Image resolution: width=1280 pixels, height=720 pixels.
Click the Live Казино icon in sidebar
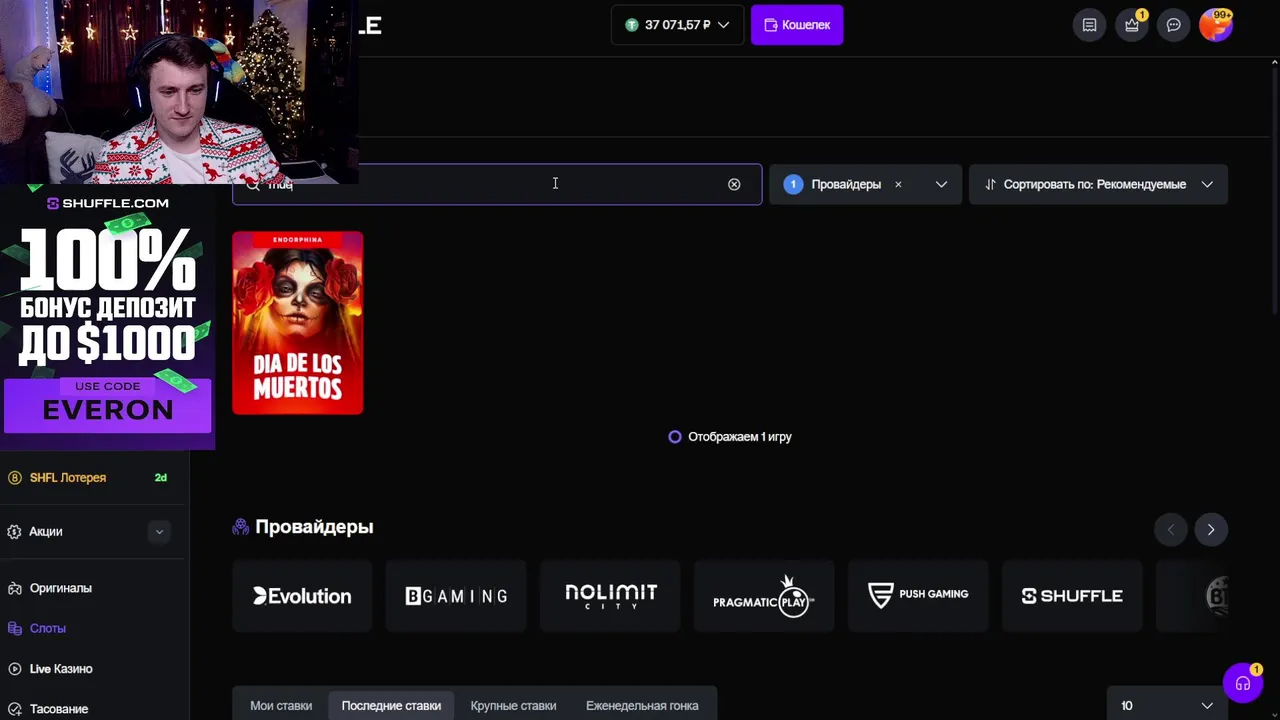[14, 669]
